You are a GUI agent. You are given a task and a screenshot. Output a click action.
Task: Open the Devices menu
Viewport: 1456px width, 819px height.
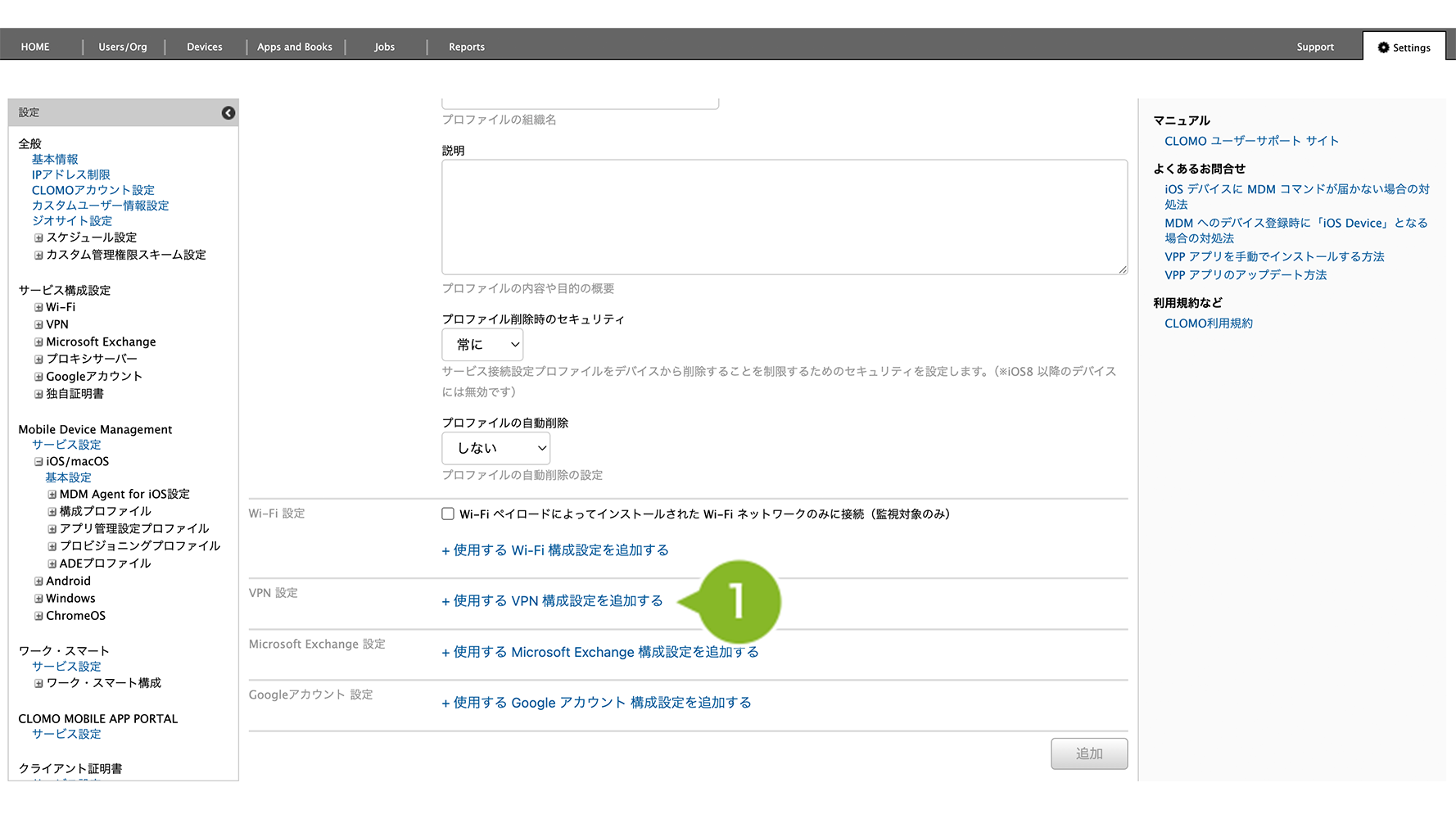coord(204,48)
